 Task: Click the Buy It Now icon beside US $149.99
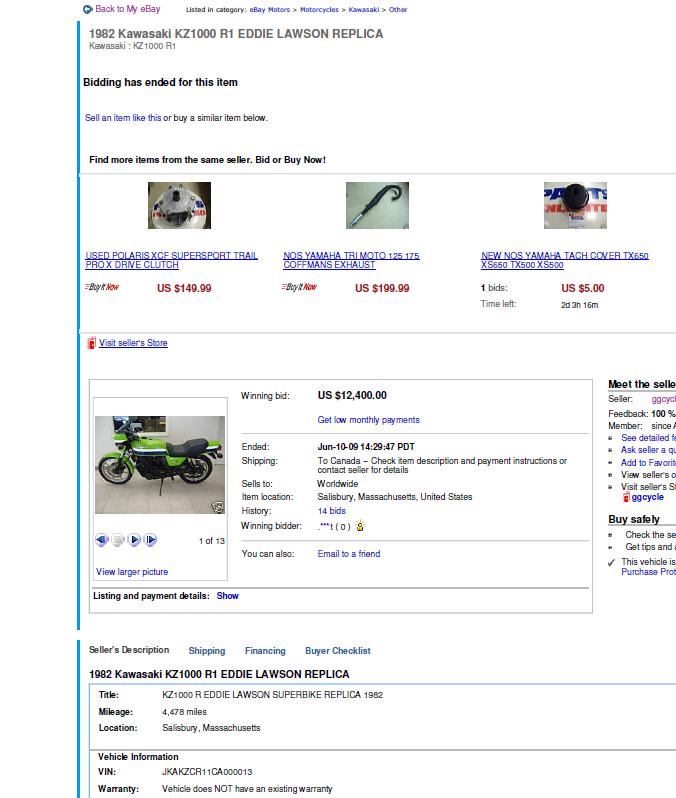click(x=102, y=287)
